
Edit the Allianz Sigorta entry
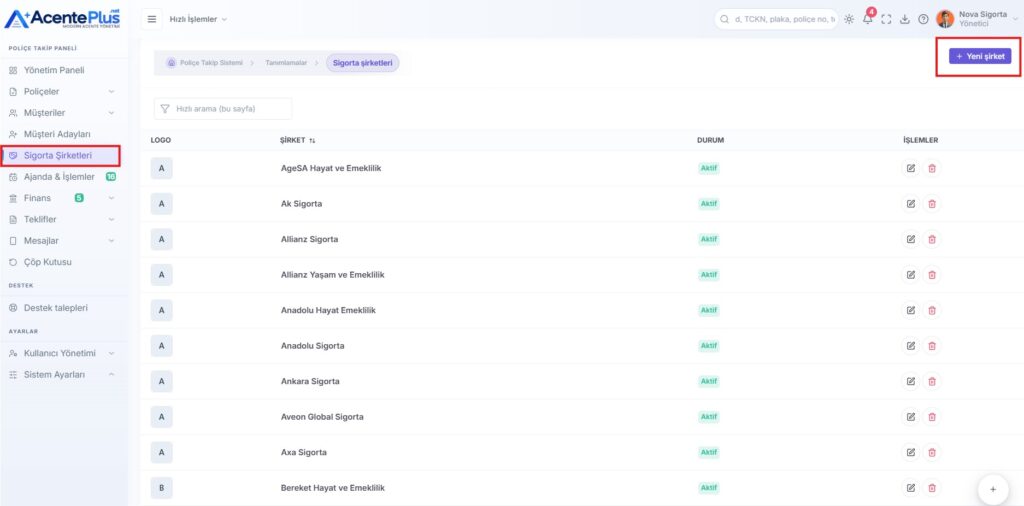[x=910, y=239]
